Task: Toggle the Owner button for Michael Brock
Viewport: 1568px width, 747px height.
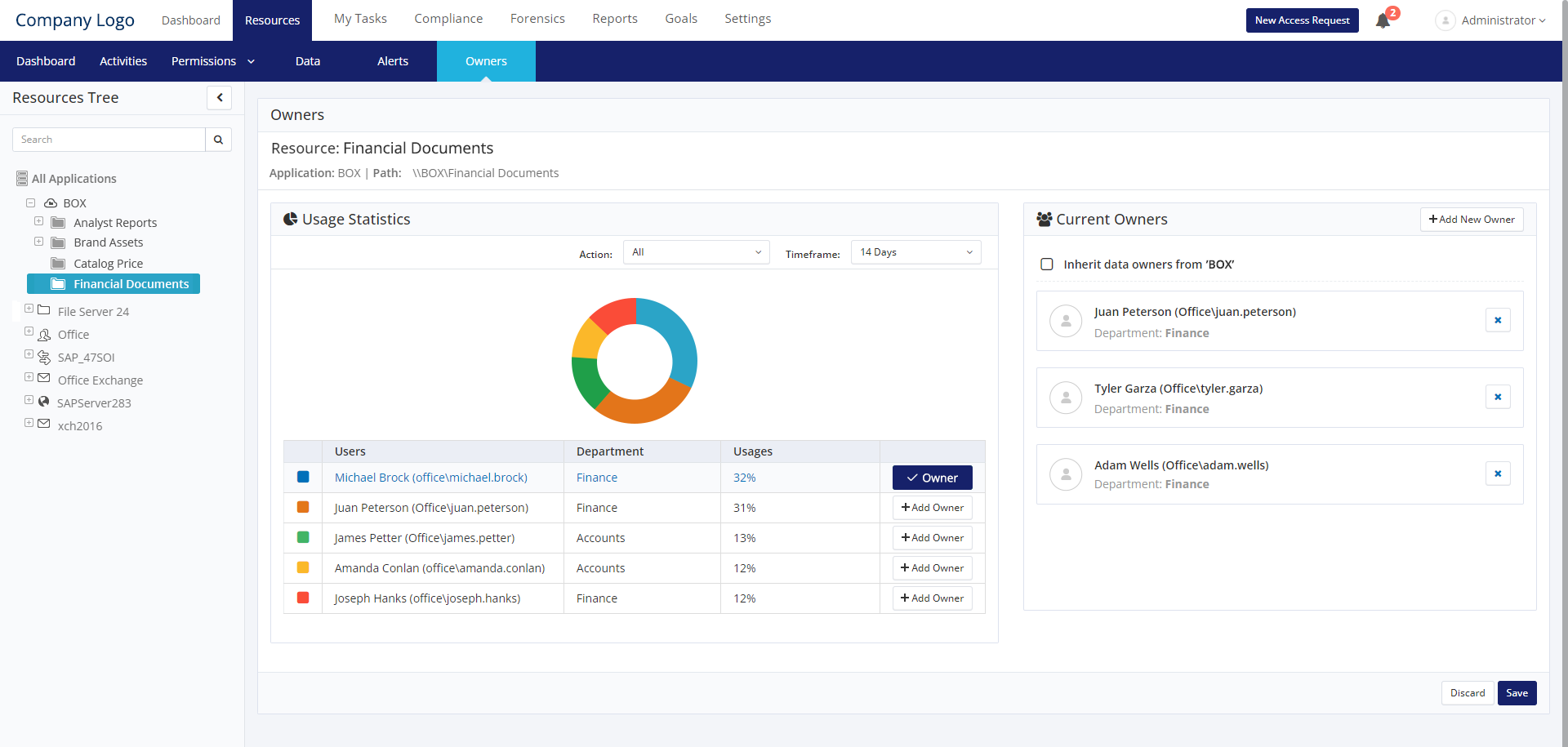Action: (932, 478)
